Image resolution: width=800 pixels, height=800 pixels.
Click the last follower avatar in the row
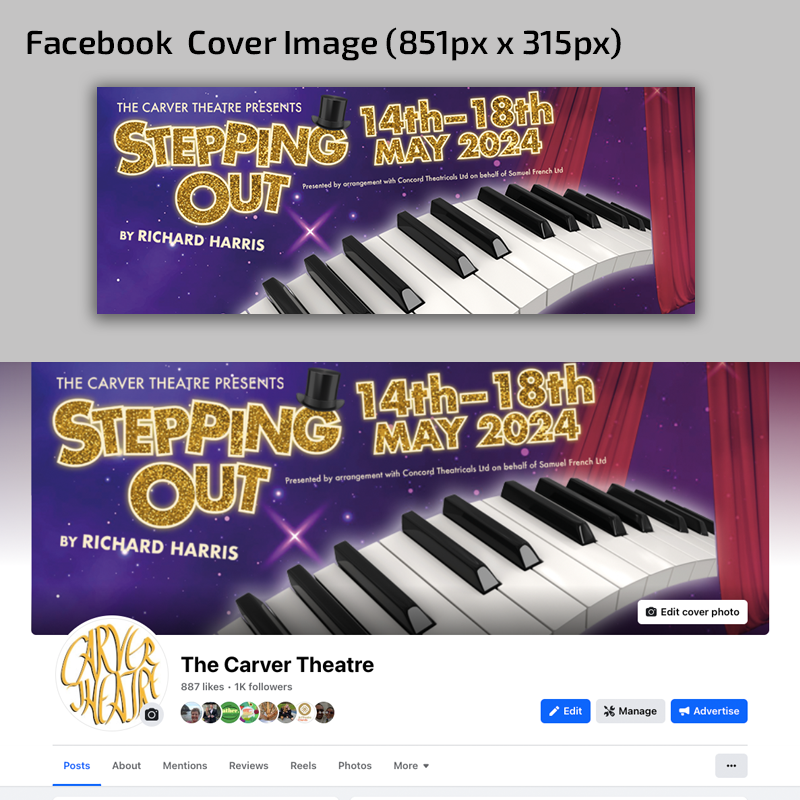324,712
